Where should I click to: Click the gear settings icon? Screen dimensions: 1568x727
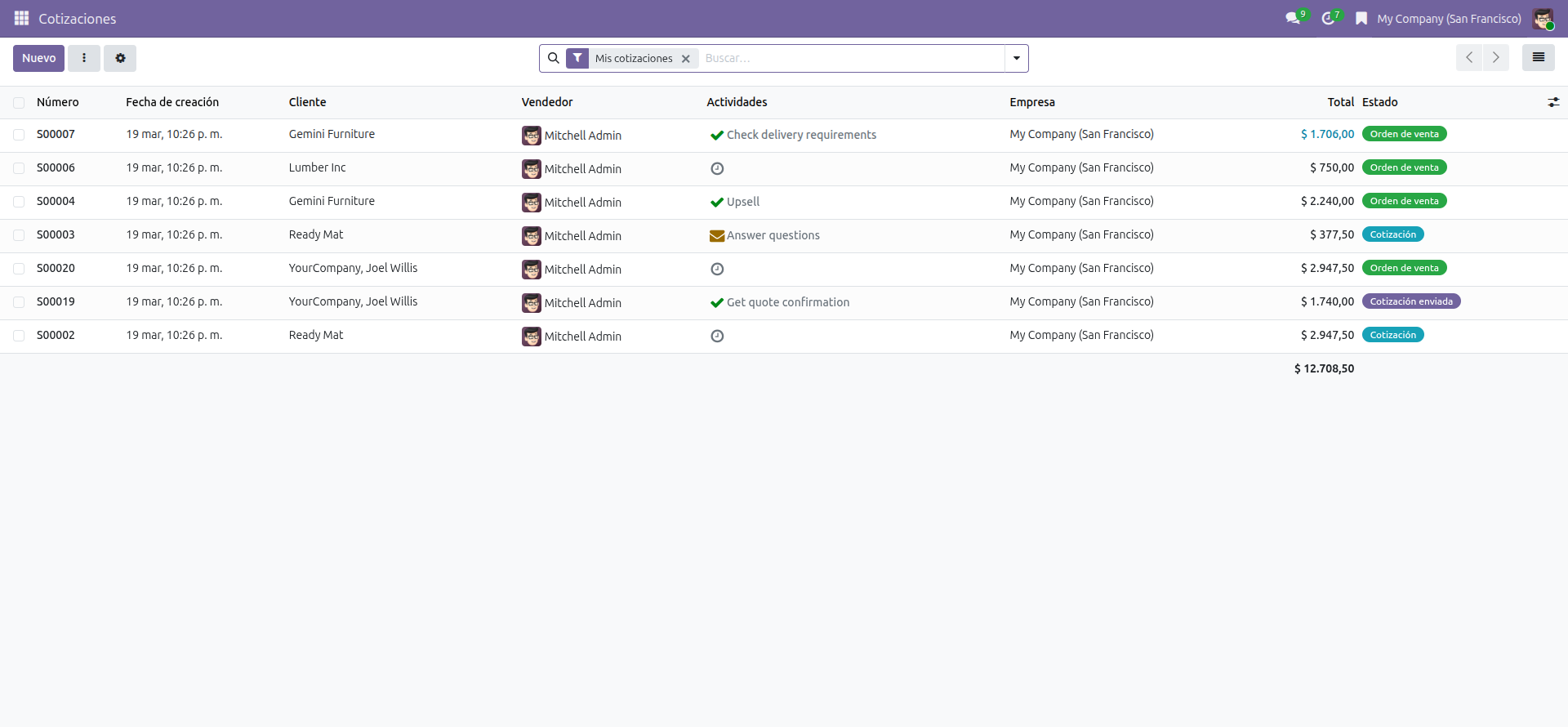(x=120, y=58)
